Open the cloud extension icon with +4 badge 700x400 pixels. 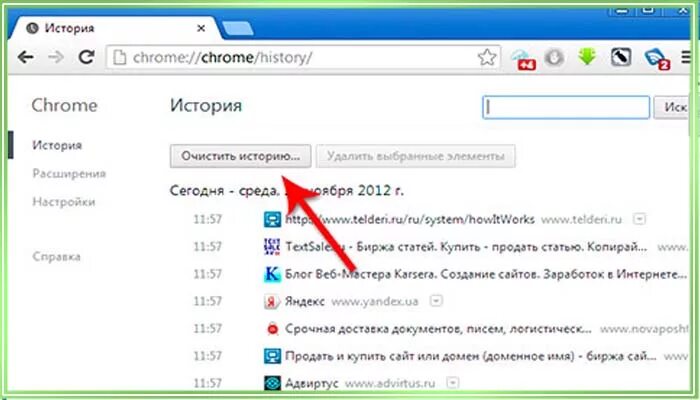(x=523, y=58)
